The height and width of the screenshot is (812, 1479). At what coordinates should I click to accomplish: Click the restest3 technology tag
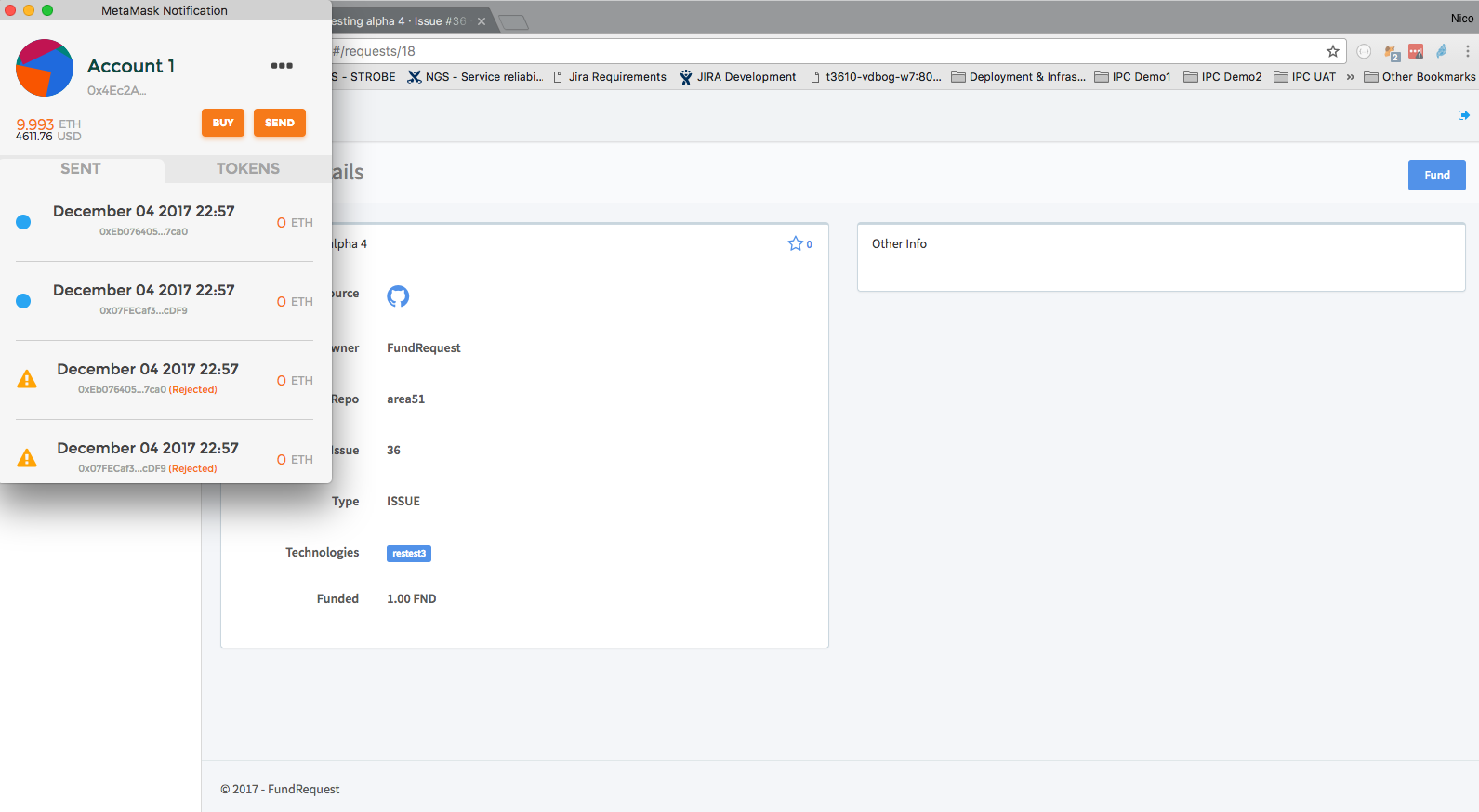pos(409,554)
